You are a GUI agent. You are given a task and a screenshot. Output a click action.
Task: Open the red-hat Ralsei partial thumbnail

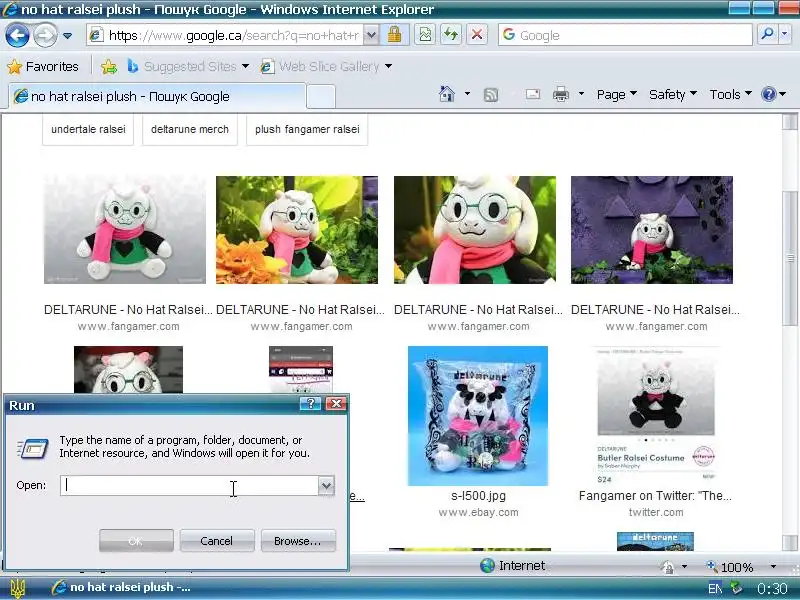[128, 370]
